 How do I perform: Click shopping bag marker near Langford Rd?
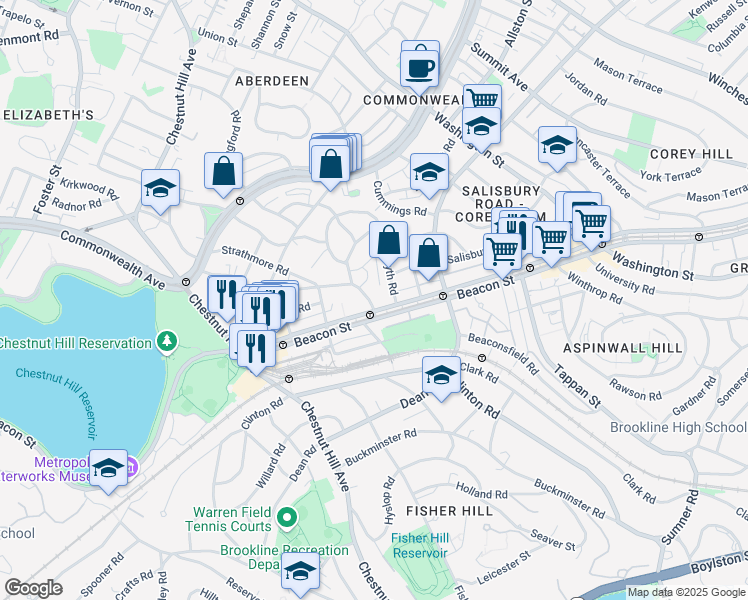tap(223, 173)
